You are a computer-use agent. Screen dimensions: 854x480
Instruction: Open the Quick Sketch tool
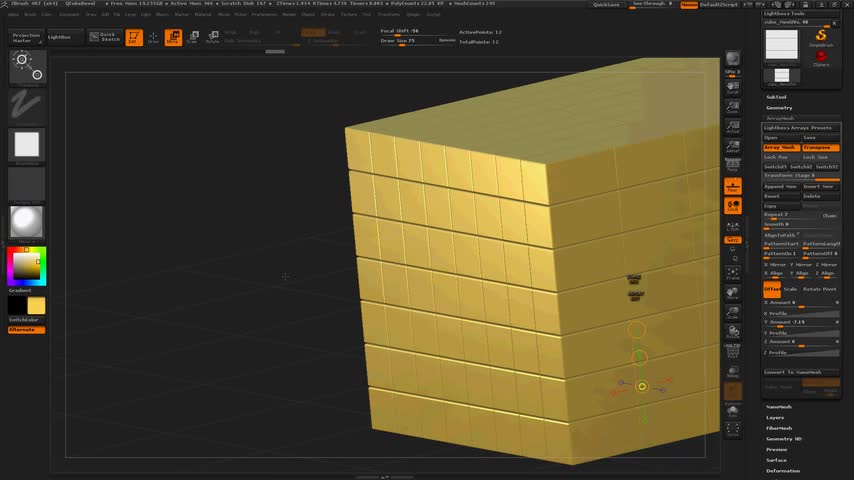105,37
